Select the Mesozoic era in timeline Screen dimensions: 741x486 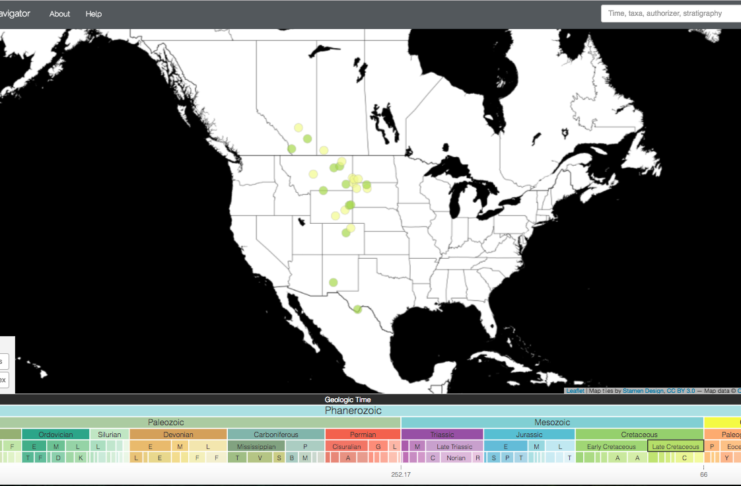pyautogui.click(x=551, y=423)
